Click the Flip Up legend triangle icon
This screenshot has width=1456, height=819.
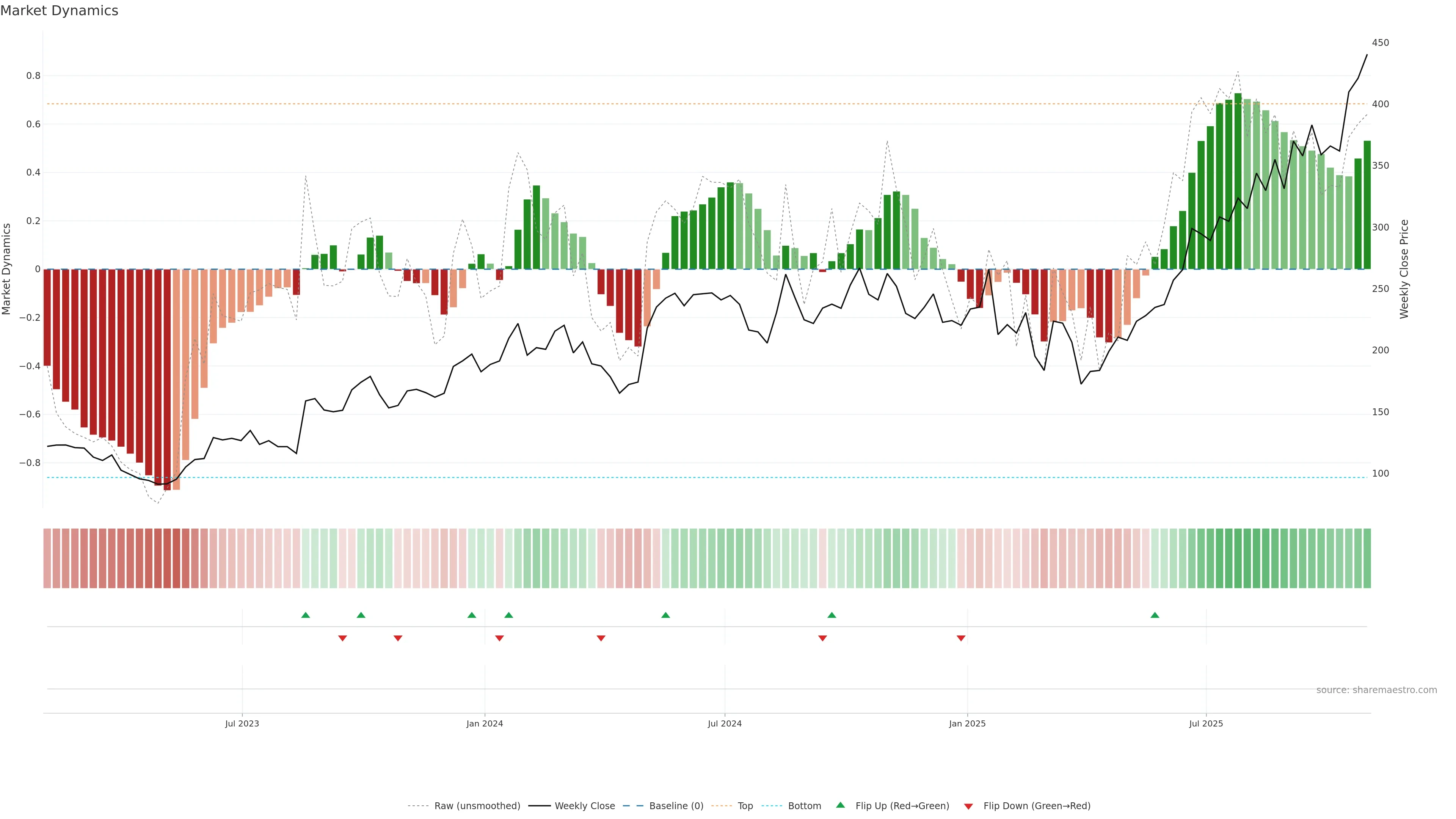point(841,805)
